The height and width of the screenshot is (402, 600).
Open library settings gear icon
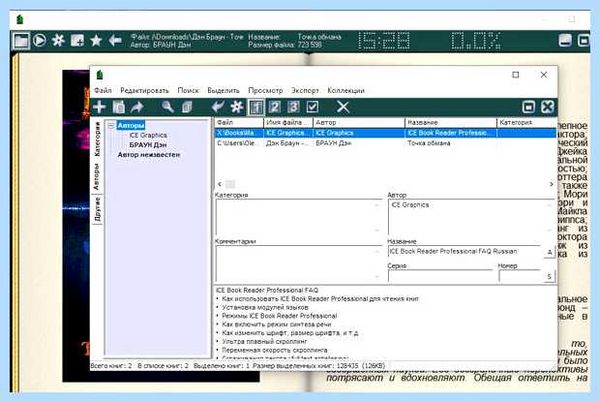[237, 107]
